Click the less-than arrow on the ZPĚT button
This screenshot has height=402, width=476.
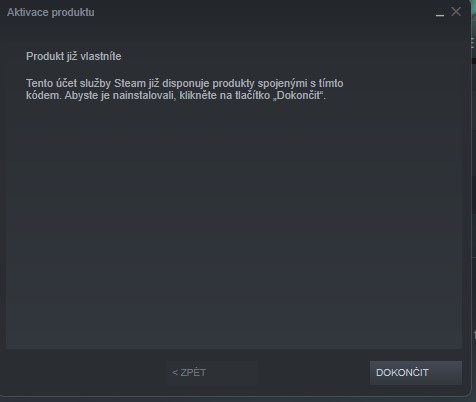click(175, 372)
